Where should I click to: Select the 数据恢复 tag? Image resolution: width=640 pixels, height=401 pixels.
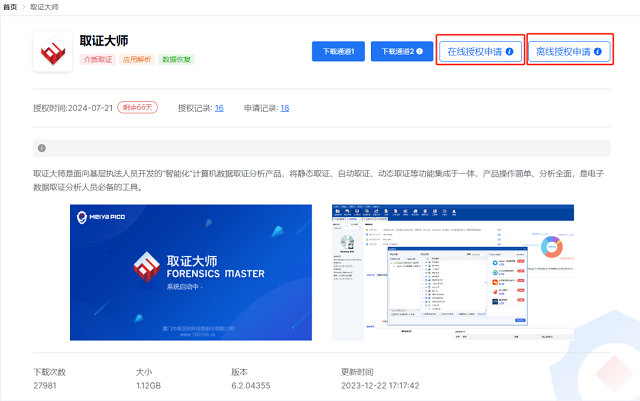(176, 59)
